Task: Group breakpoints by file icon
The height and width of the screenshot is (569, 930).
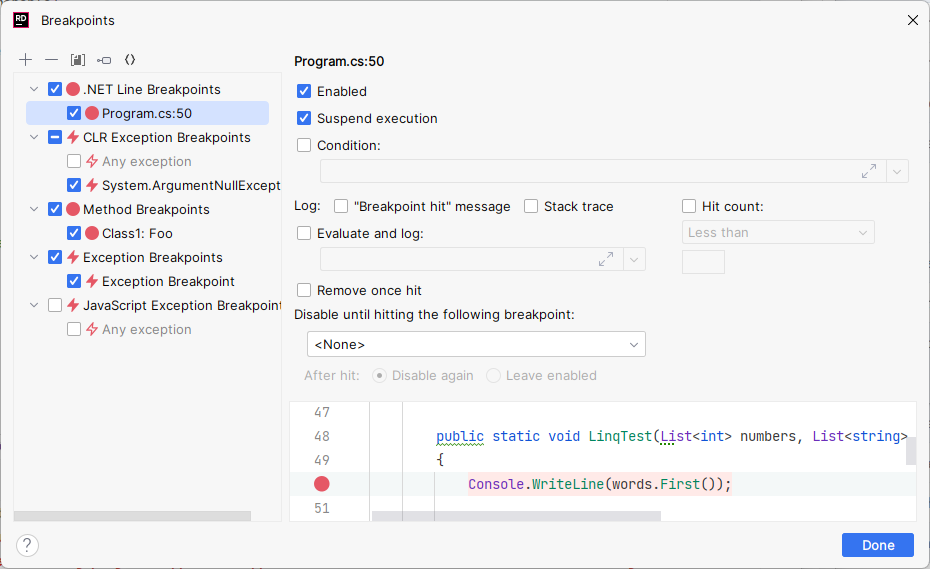Action: point(78,59)
